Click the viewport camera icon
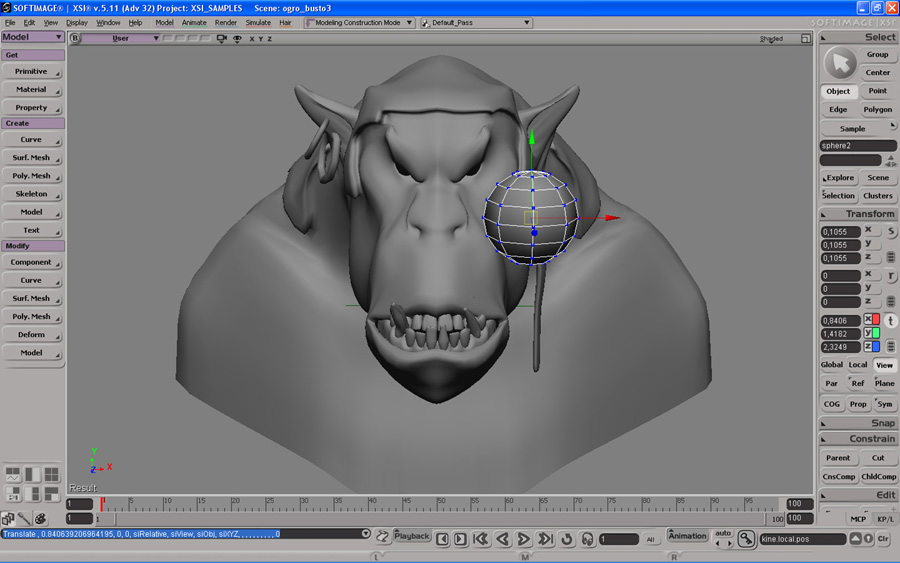 coord(223,39)
